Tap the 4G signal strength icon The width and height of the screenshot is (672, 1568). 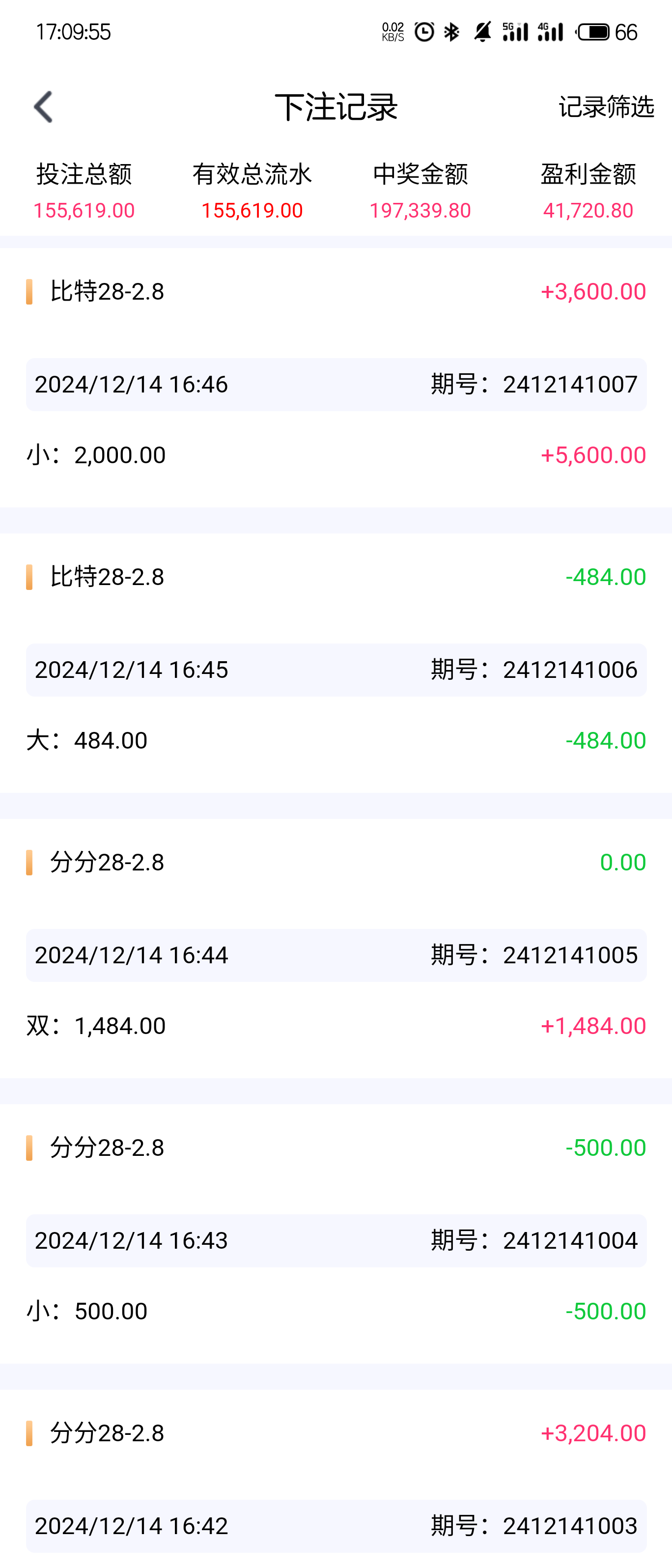click(x=550, y=31)
